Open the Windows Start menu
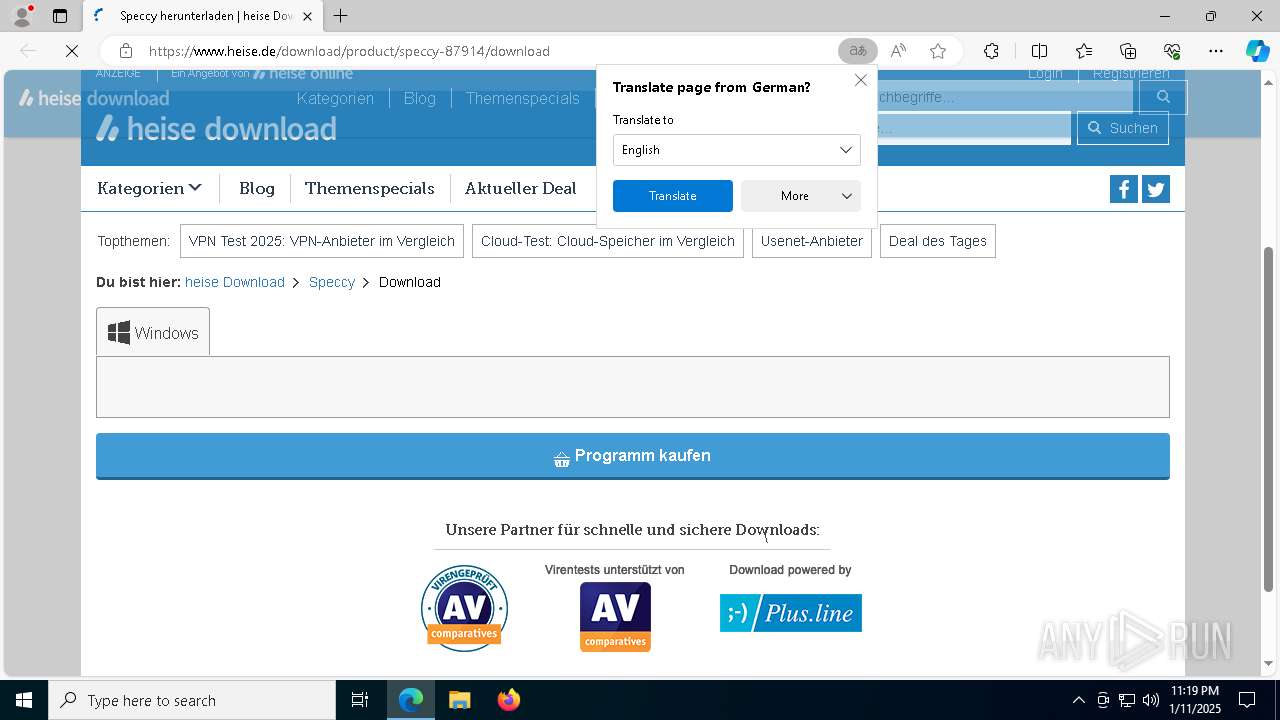The width and height of the screenshot is (1280, 720). [24, 700]
